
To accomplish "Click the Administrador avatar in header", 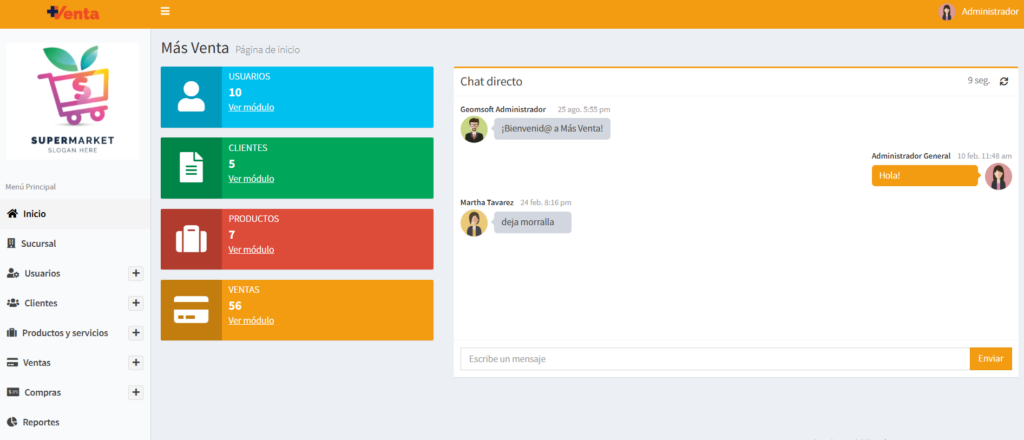I will point(946,12).
